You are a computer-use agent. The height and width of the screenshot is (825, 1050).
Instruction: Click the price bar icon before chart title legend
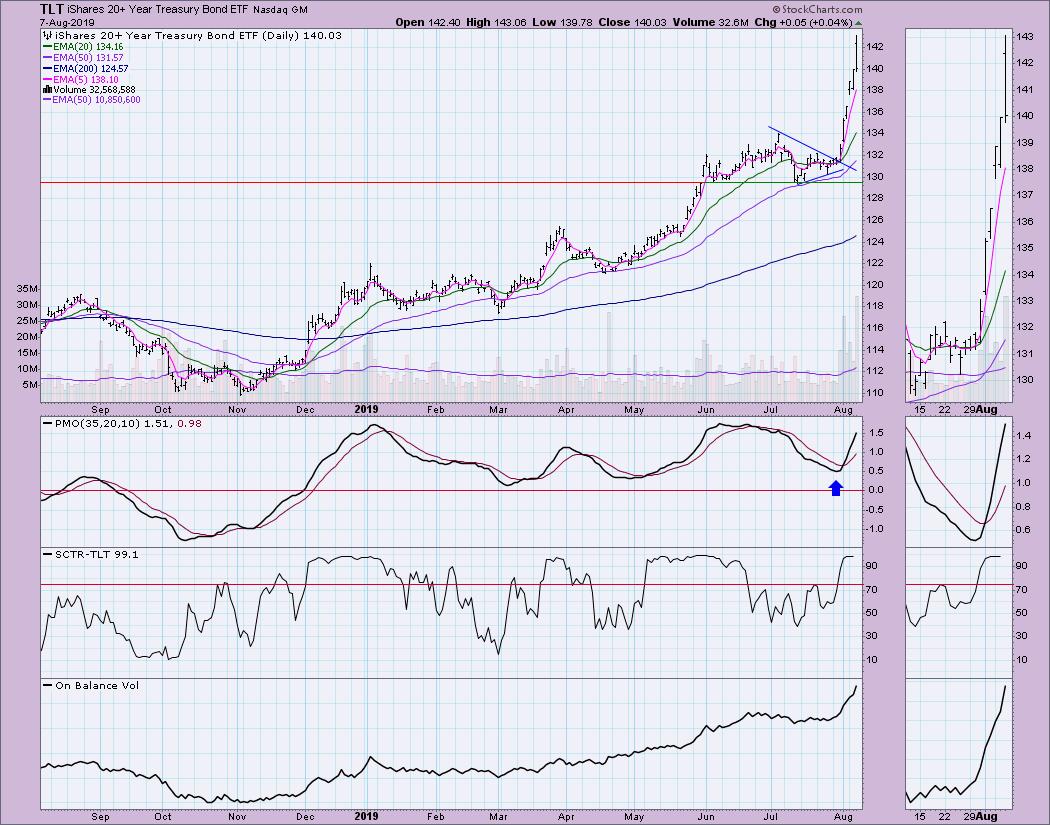click(48, 35)
